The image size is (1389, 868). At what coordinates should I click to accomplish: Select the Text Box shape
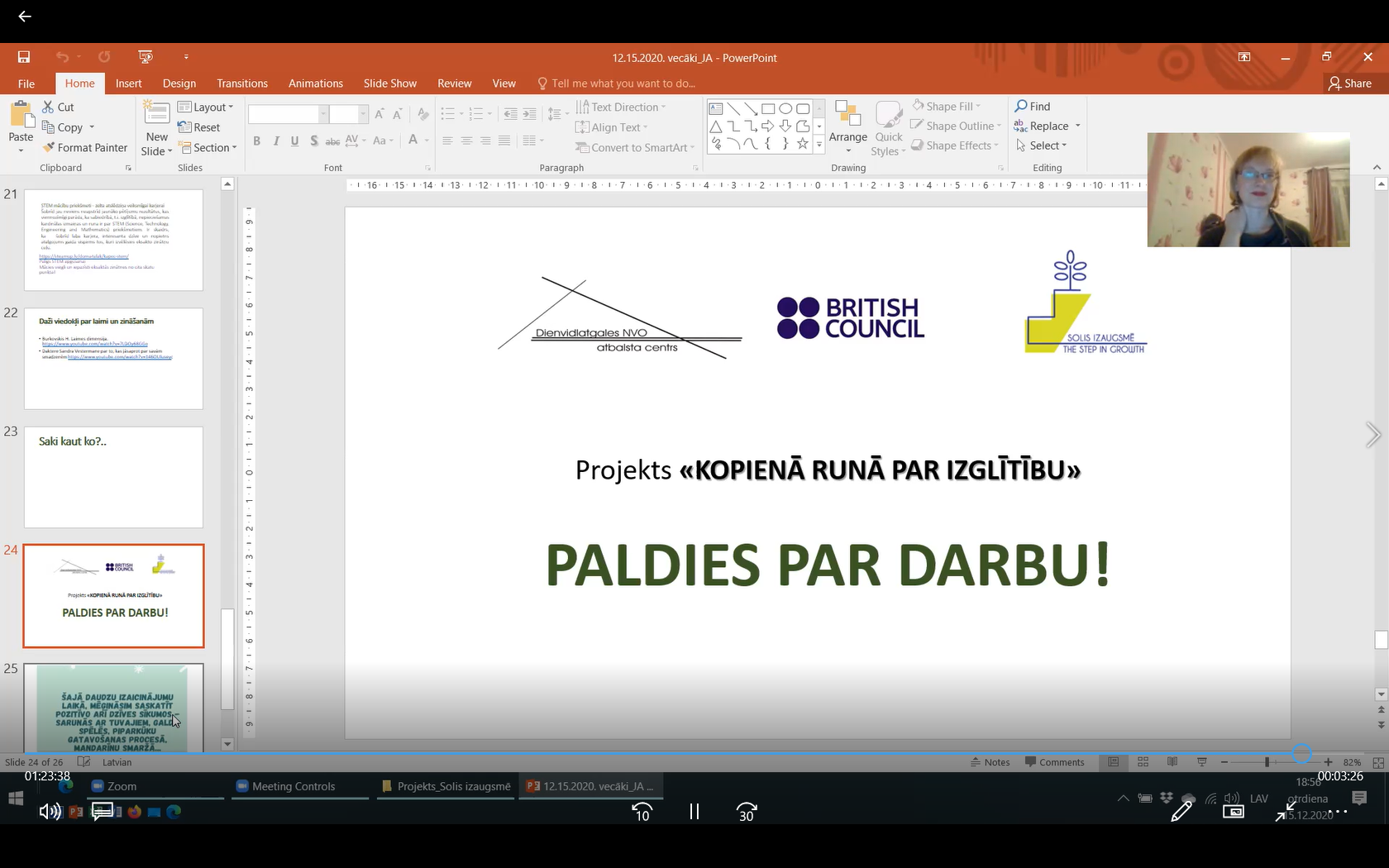click(x=716, y=108)
